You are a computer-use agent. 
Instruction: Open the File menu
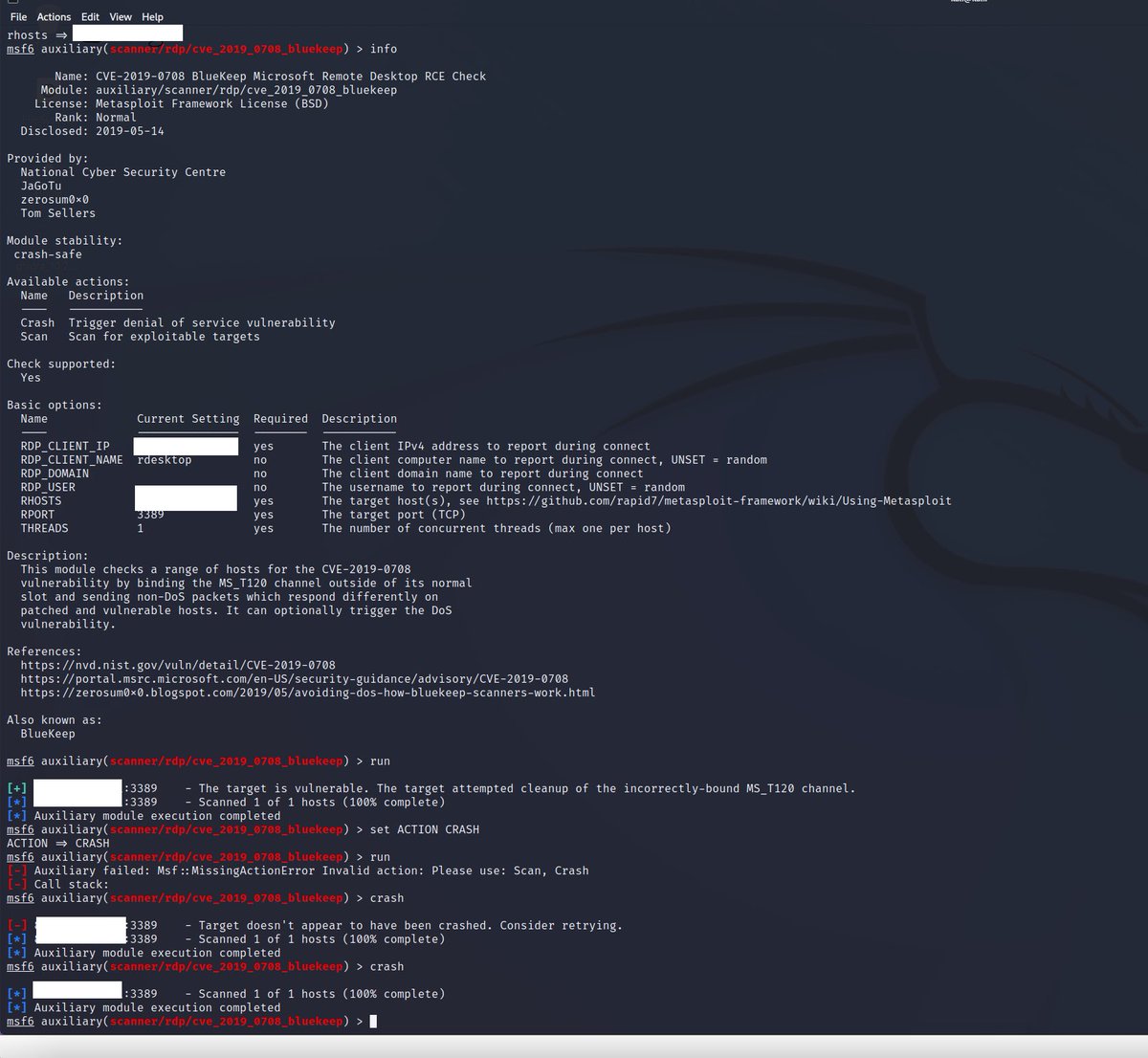click(18, 17)
